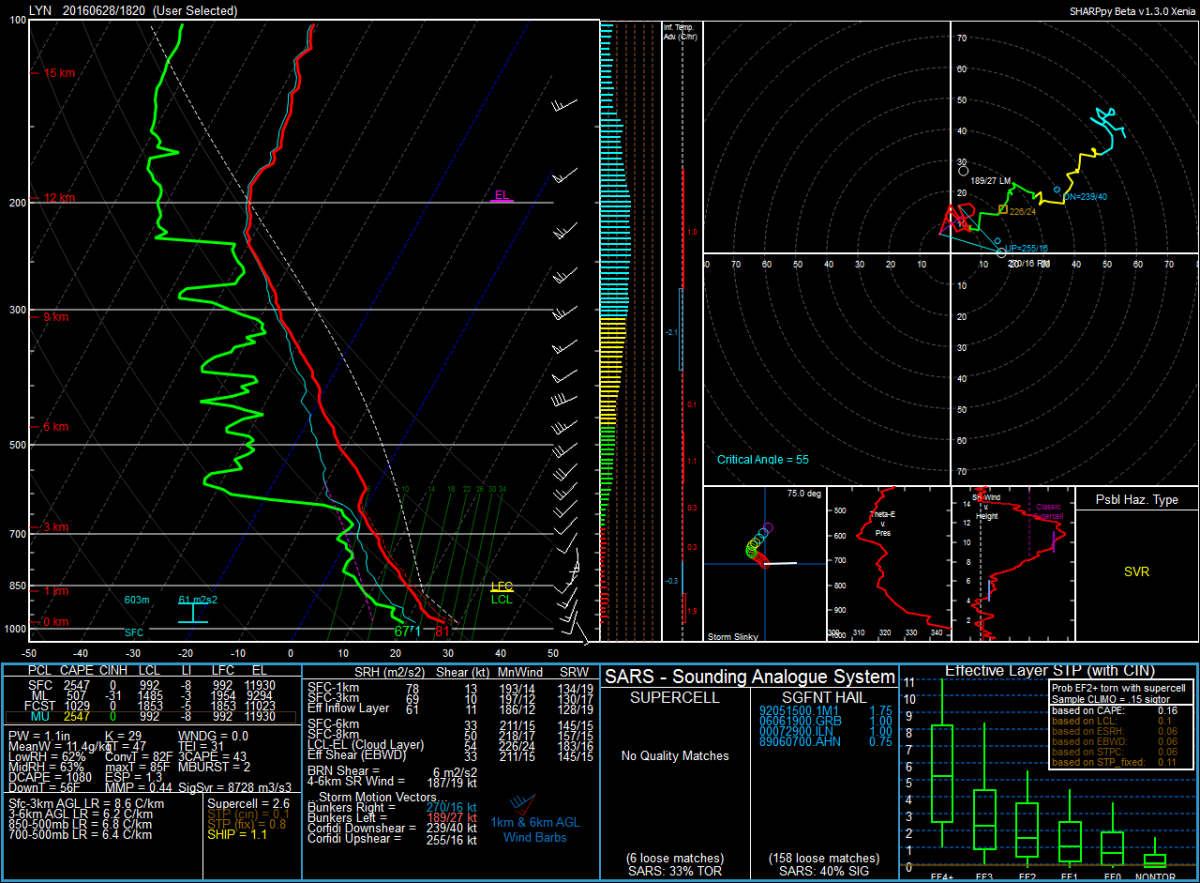1200x883 pixels.
Task: Click the Supercell = 2.6 index
Action: pyautogui.click(x=248, y=803)
